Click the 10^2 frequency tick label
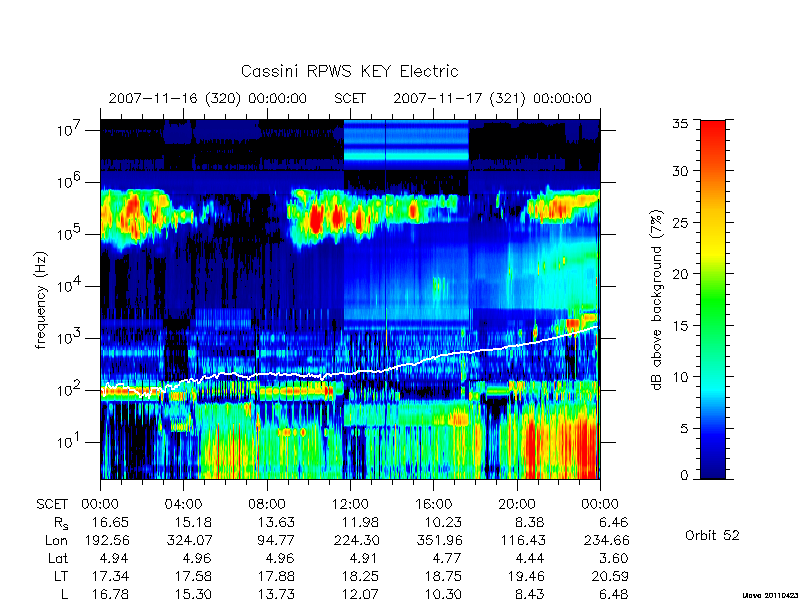 70,390
